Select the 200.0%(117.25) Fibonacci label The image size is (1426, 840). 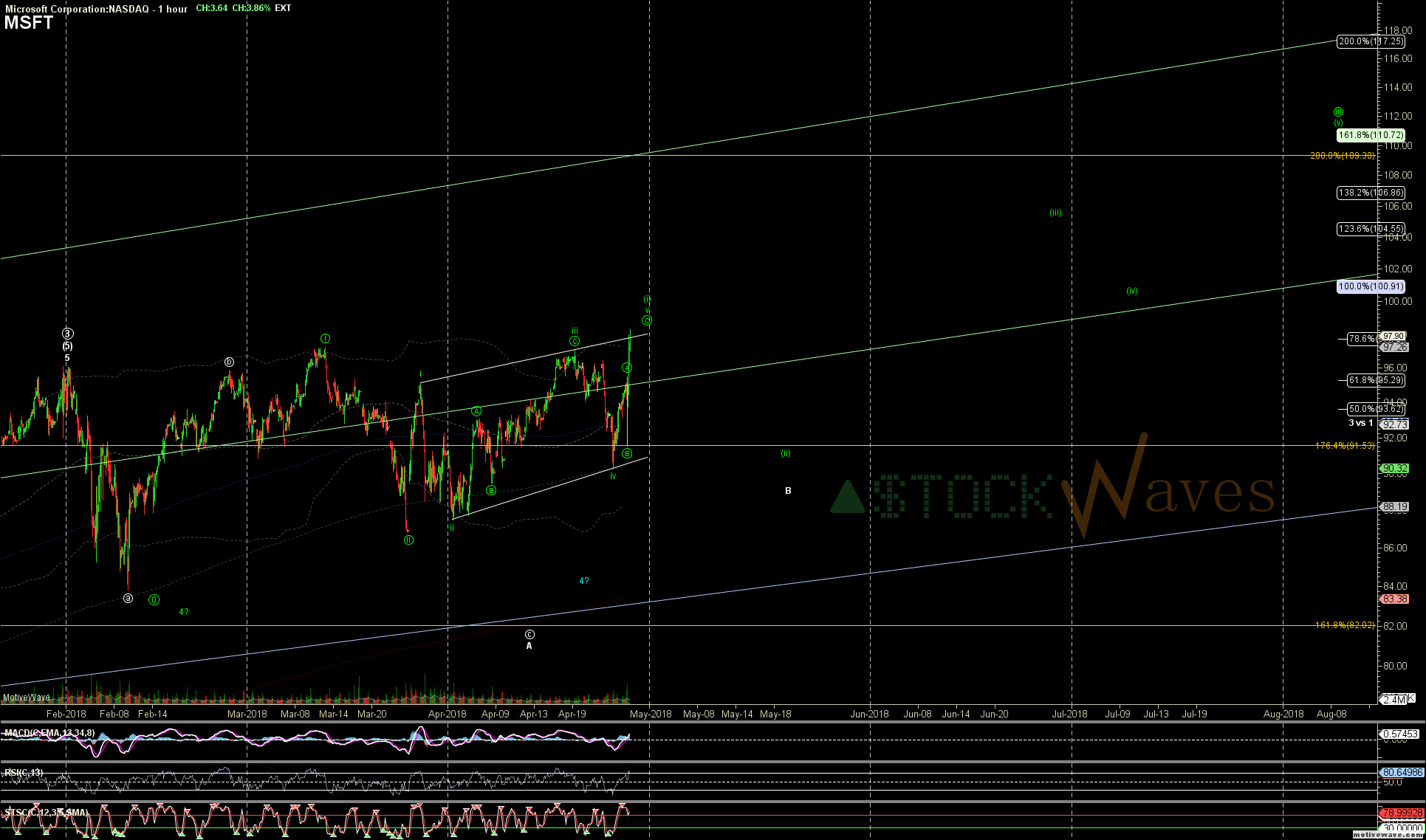(x=1371, y=41)
